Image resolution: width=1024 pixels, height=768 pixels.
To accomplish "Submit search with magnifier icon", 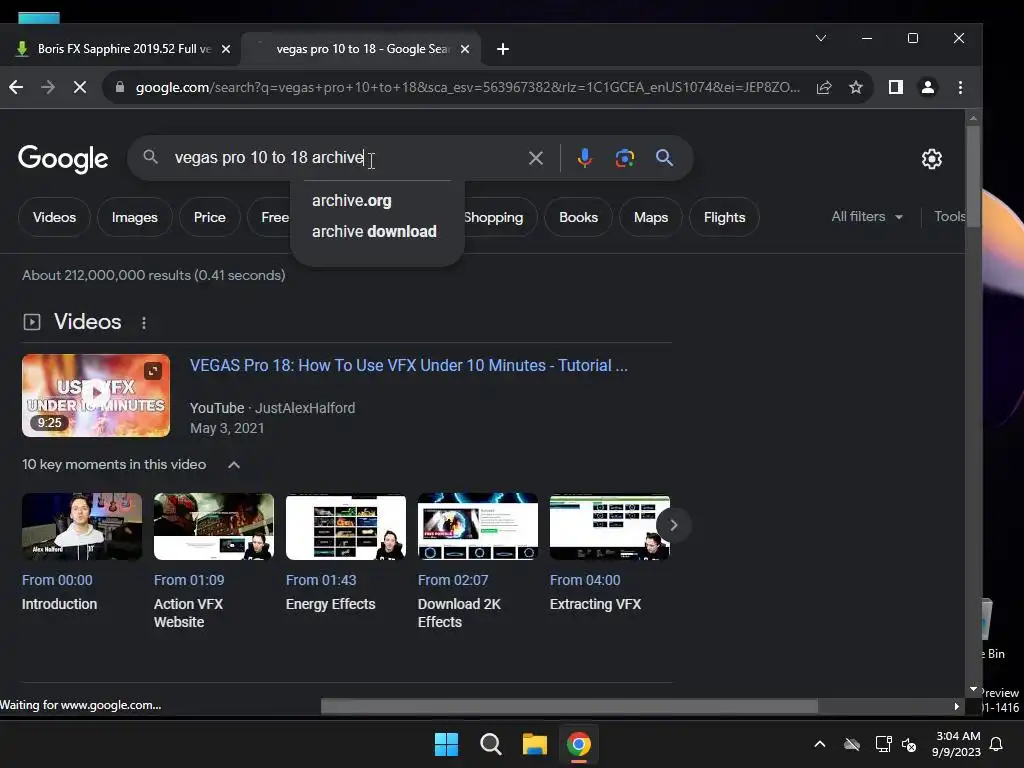I will [664, 157].
